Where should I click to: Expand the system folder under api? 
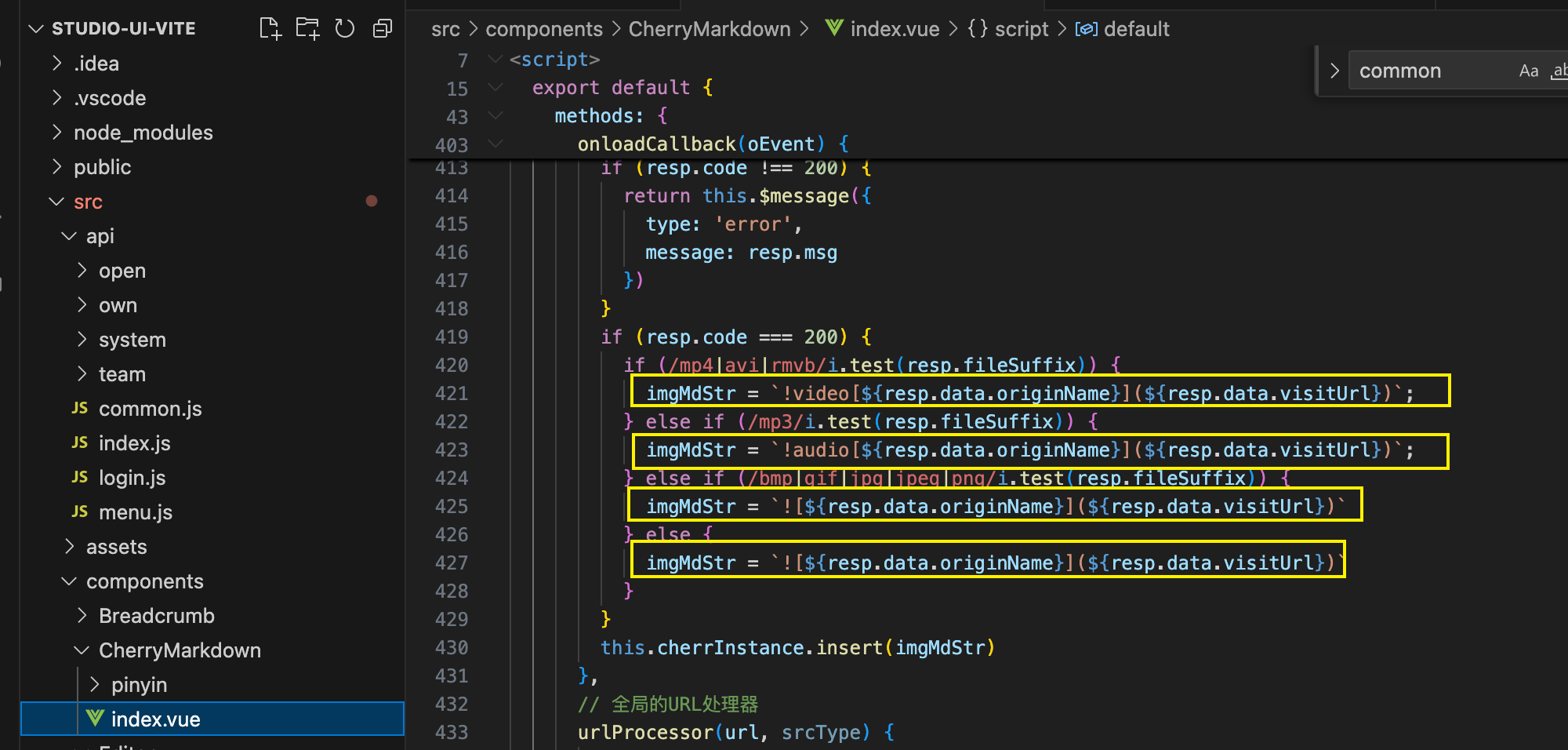82,340
